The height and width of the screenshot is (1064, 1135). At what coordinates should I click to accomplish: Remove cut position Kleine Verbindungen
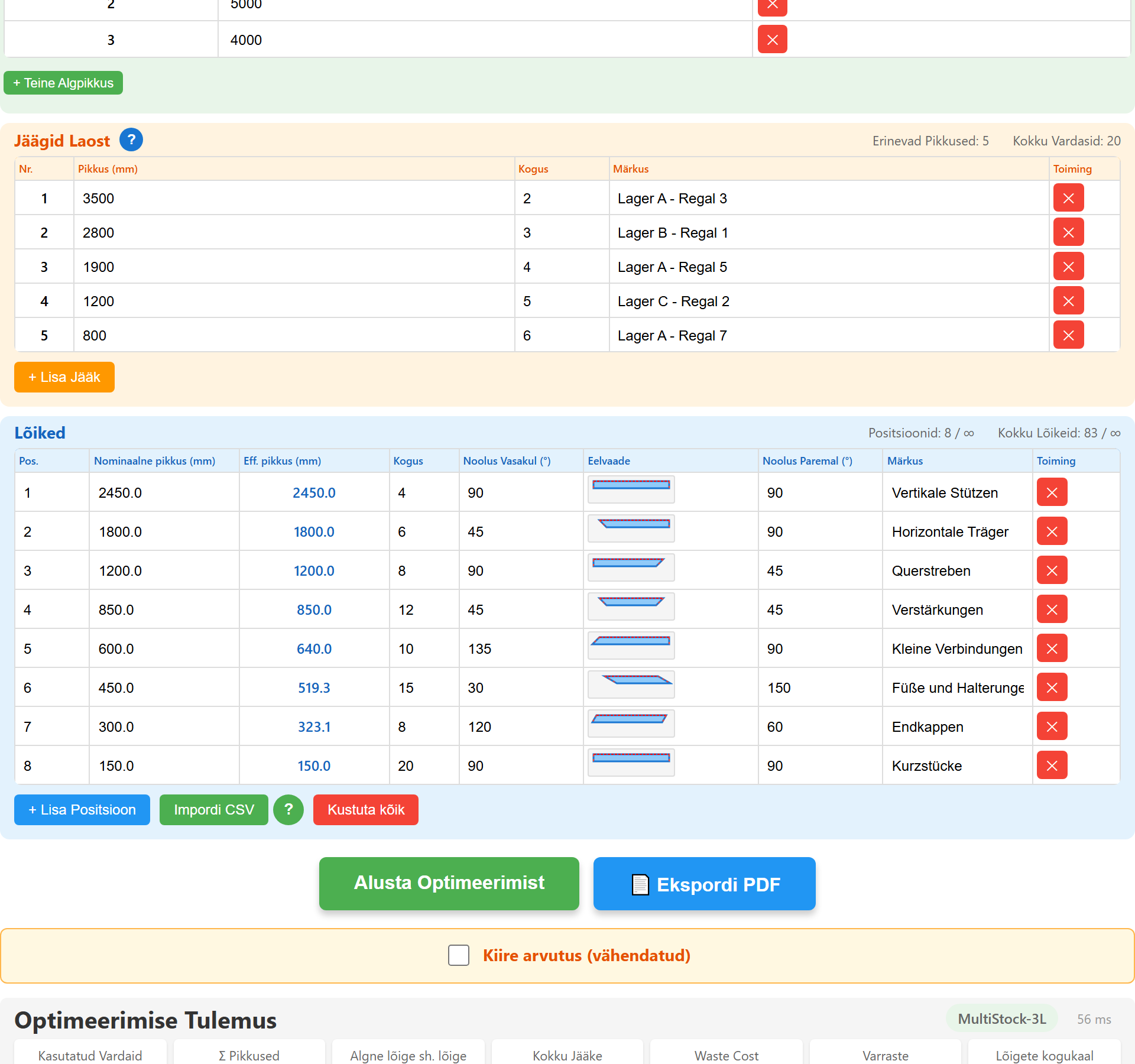coord(1052,648)
